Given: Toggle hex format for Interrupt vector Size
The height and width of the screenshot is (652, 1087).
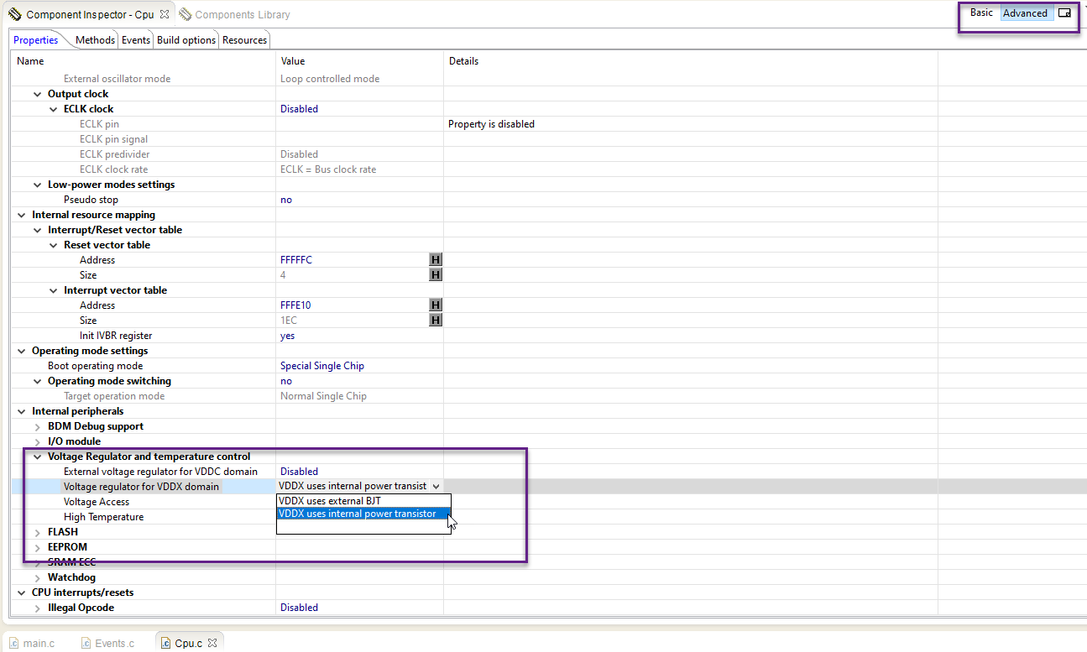Looking at the screenshot, I should pos(435,320).
